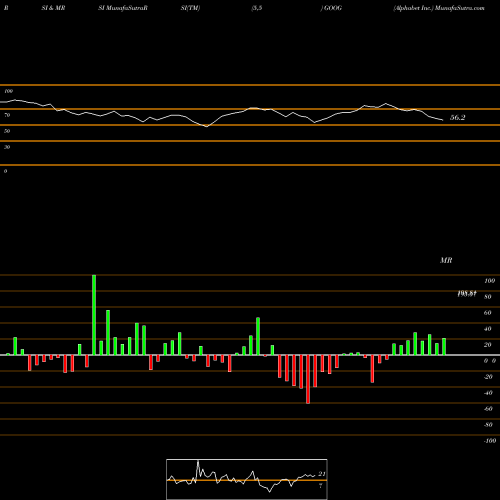Click the -60 label on MR axis
Viewport: 500px width, 500px height.
(x=488, y=409)
